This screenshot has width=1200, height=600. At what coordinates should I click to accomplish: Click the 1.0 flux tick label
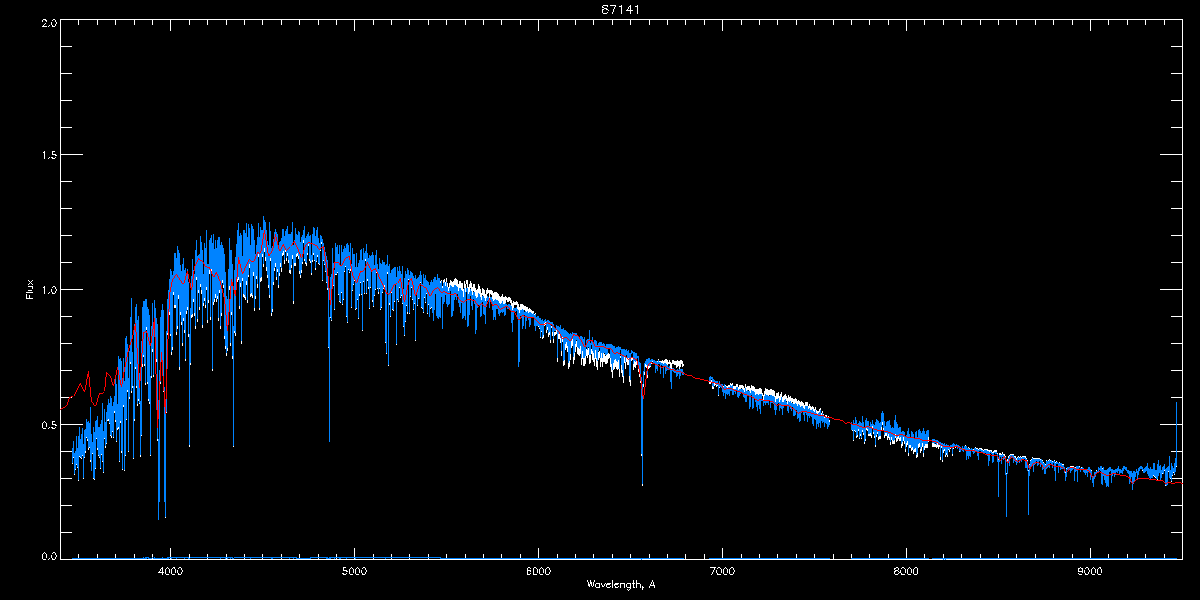tap(48, 290)
